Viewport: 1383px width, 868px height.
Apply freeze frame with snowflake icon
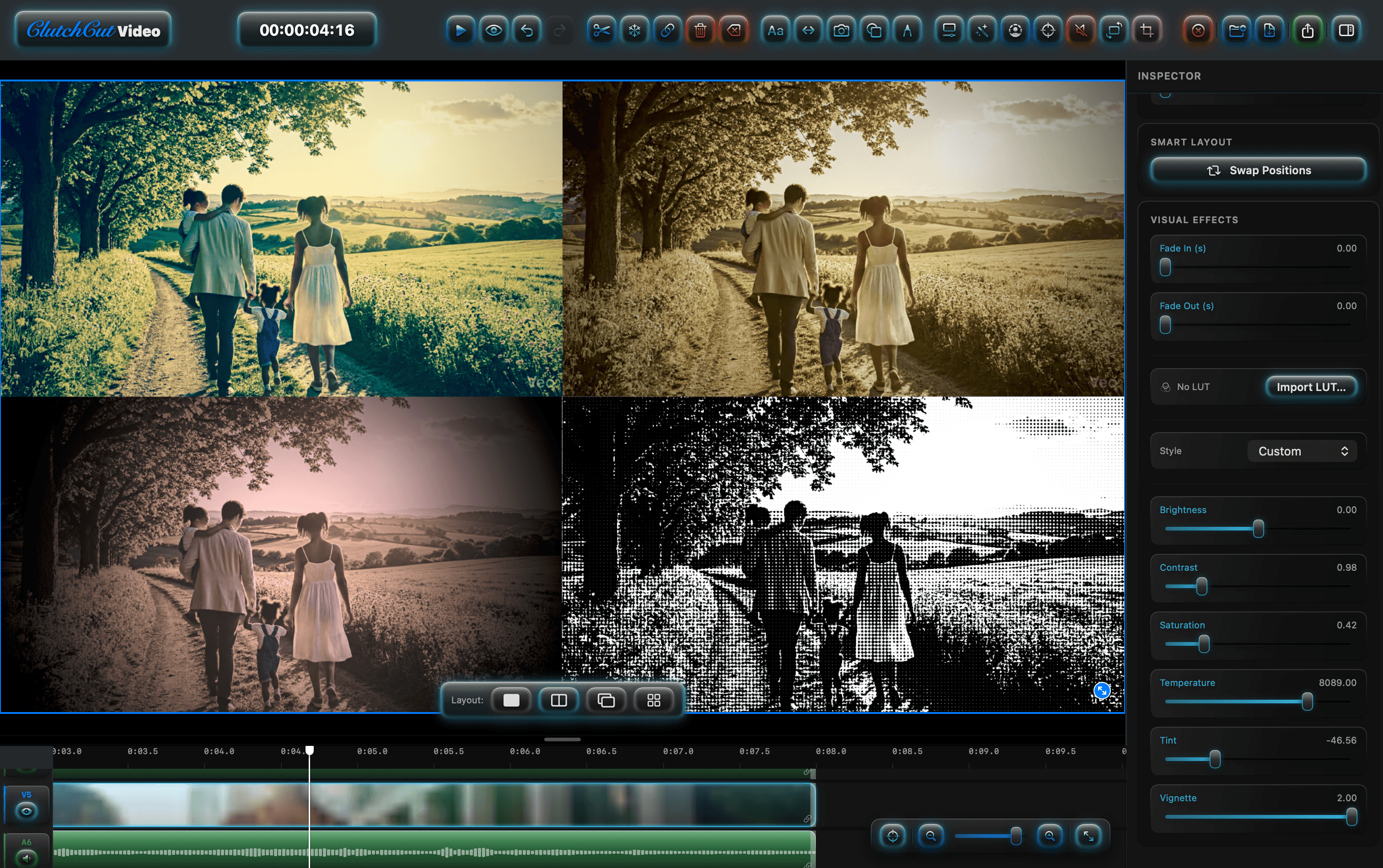coord(634,31)
